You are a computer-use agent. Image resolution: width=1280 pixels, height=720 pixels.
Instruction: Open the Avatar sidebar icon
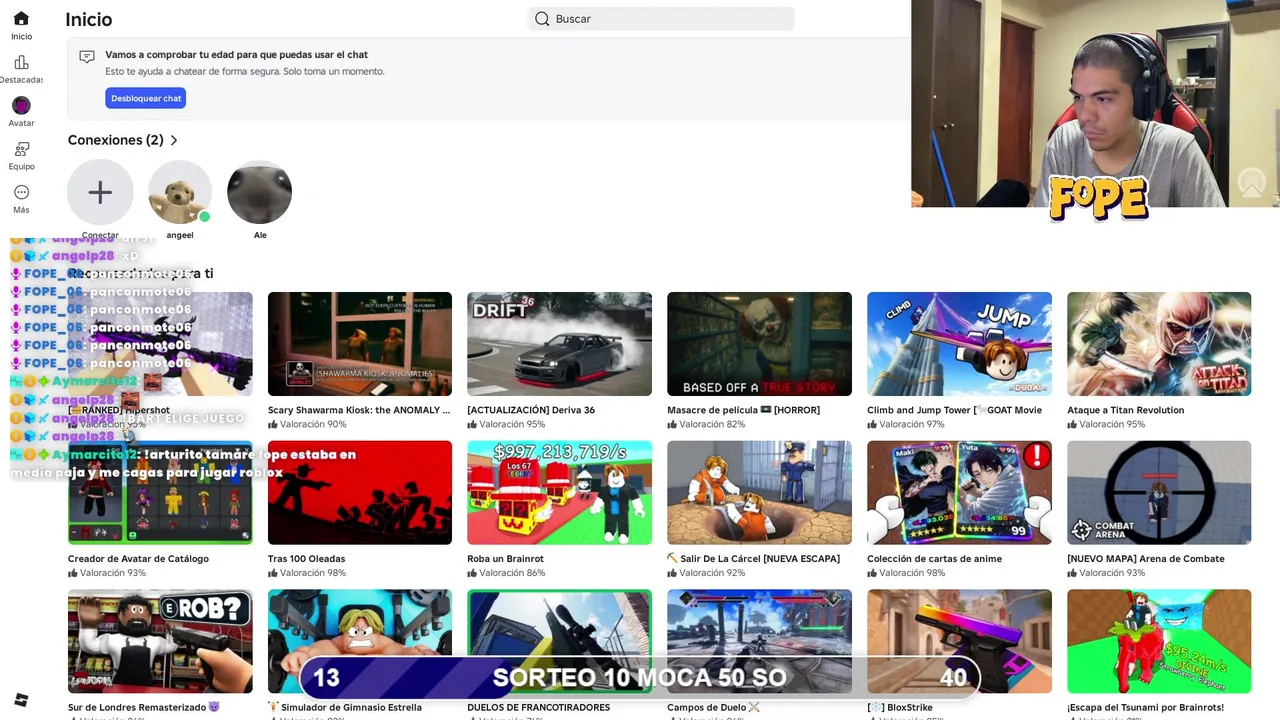click(x=21, y=106)
